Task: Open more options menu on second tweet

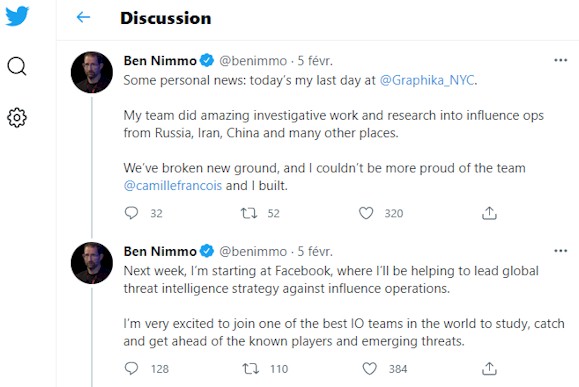Action: [561, 251]
